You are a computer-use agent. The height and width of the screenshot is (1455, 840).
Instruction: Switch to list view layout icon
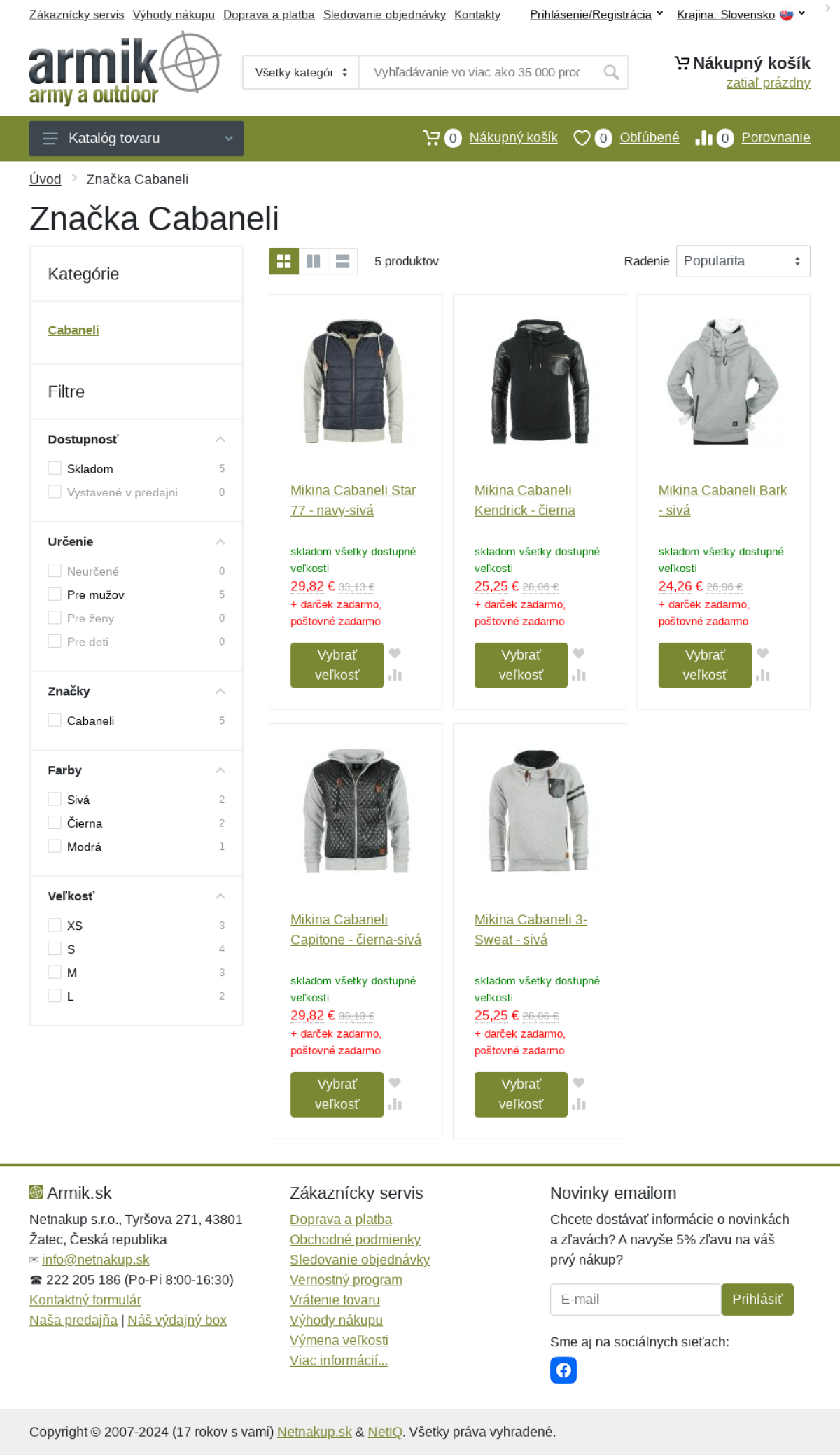(343, 261)
